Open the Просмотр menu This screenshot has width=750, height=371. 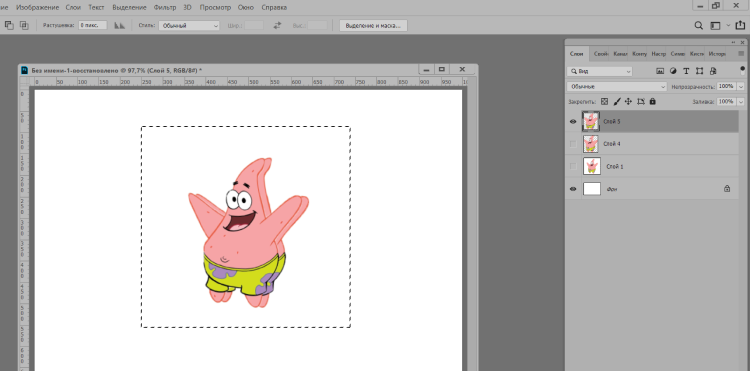[215, 8]
